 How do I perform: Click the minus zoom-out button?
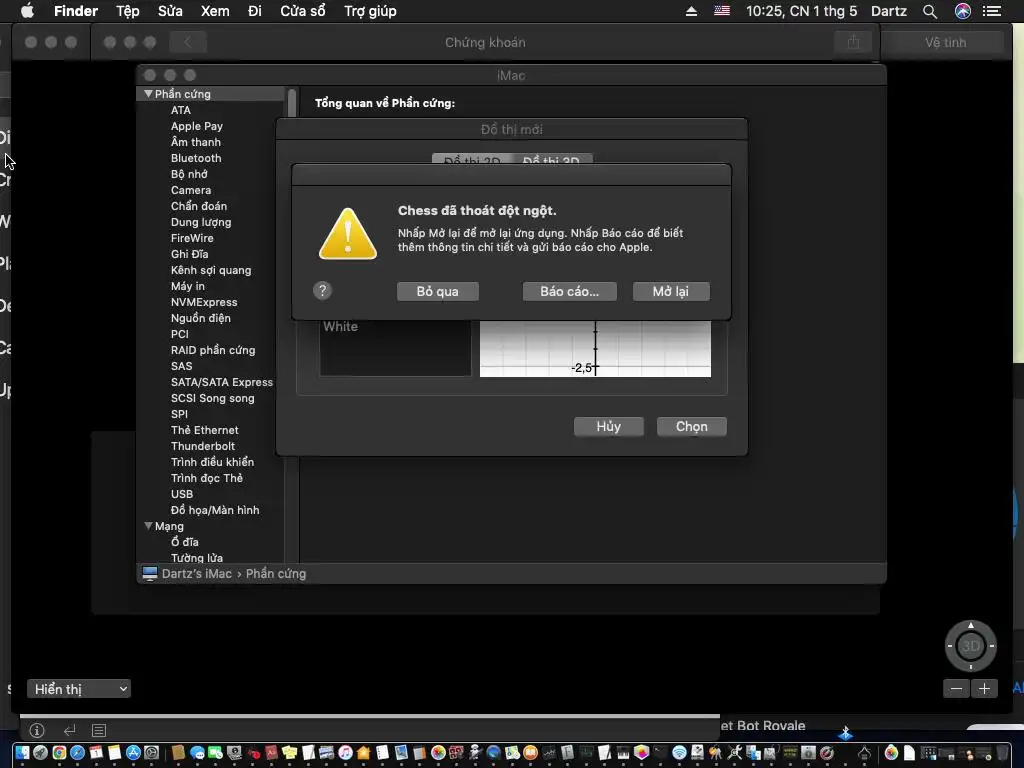[956, 688]
